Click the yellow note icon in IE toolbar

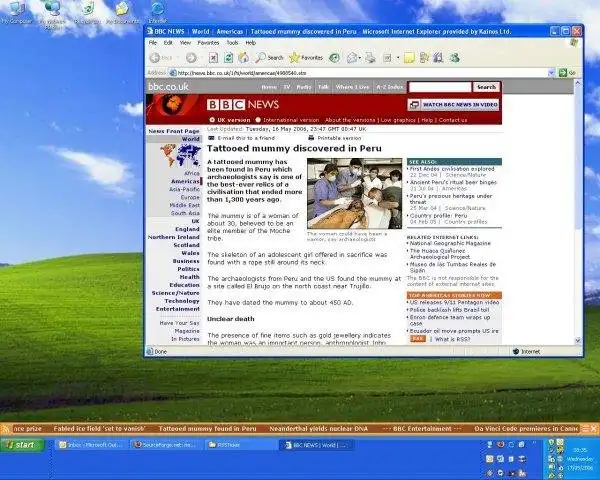409,58
